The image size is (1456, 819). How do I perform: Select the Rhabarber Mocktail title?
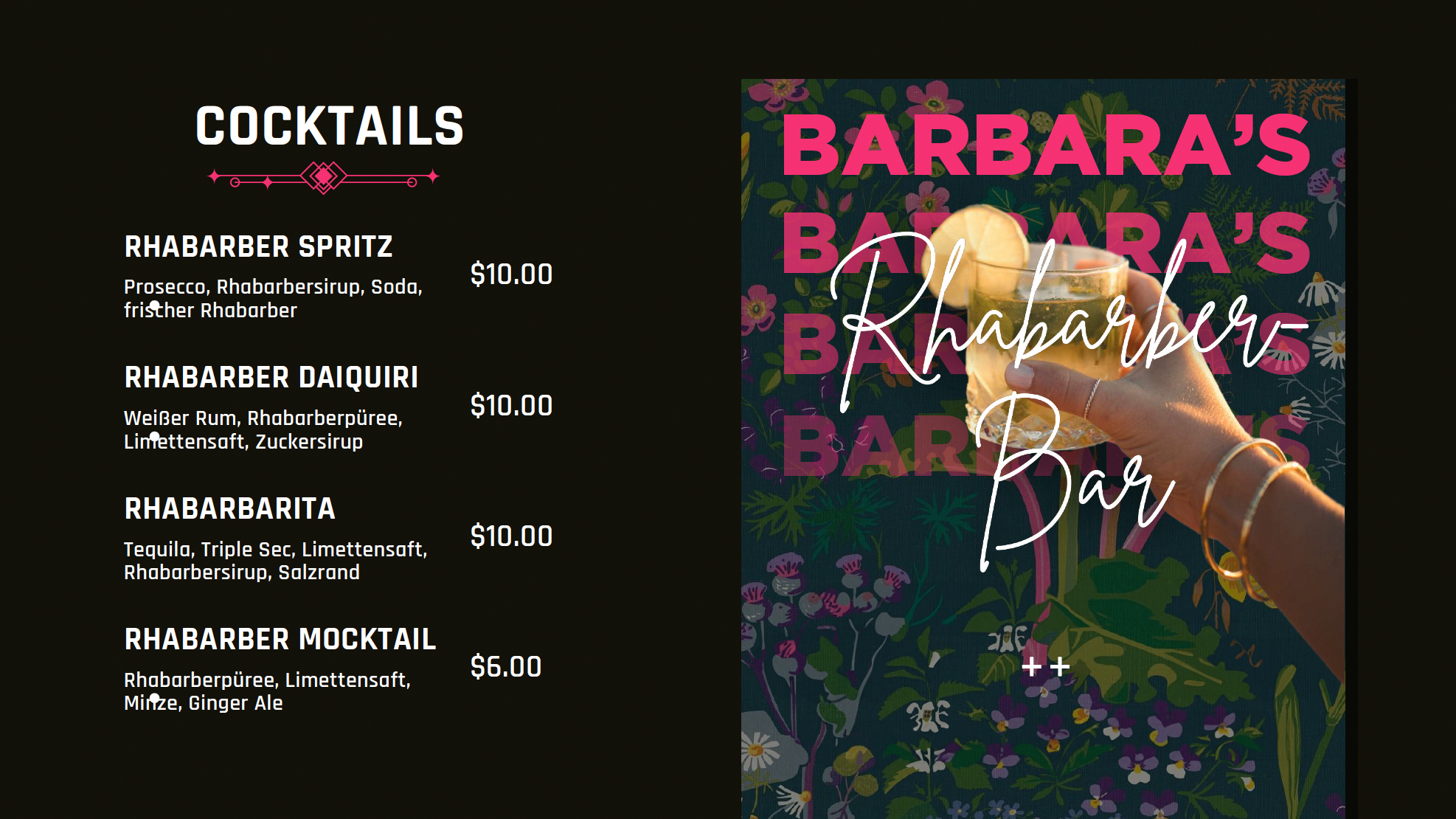(x=280, y=639)
